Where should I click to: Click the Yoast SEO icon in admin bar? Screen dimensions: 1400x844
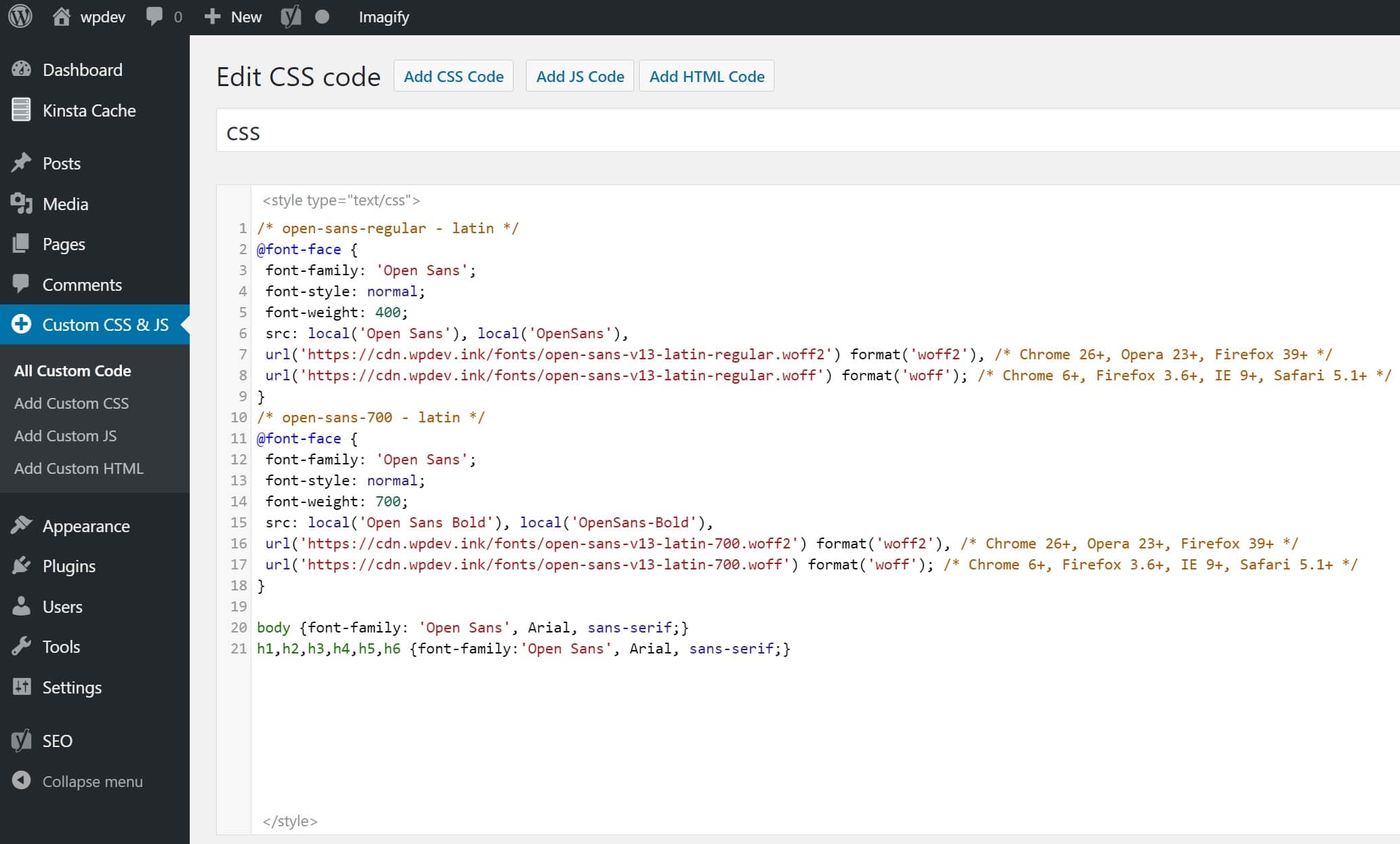coord(291,16)
